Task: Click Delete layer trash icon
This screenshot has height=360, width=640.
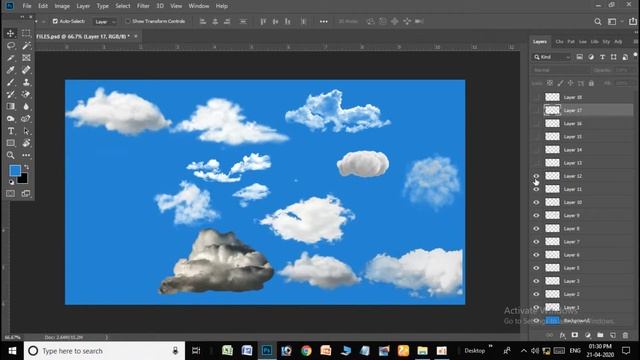Action: click(625, 335)
